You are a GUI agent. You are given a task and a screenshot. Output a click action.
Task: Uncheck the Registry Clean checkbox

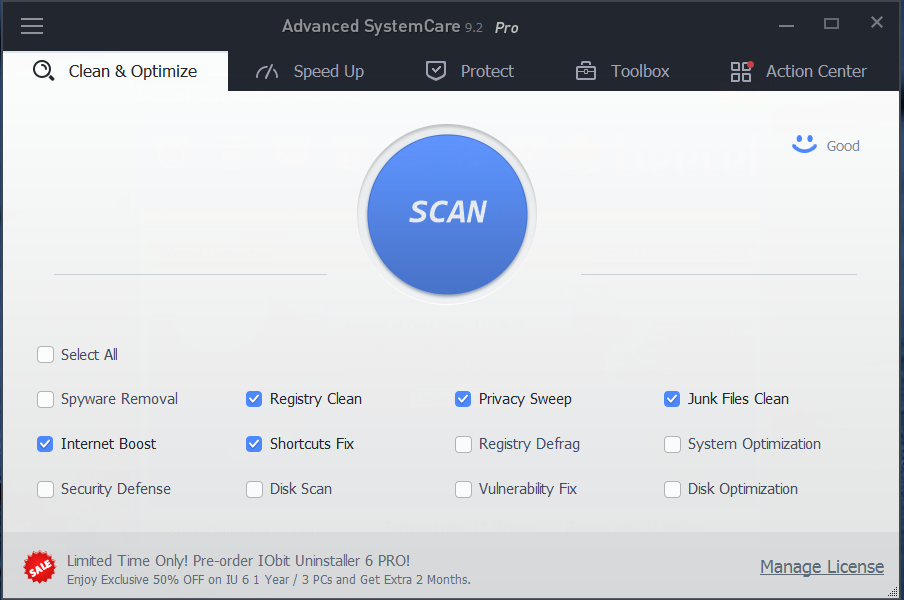(x=254, y=399)
